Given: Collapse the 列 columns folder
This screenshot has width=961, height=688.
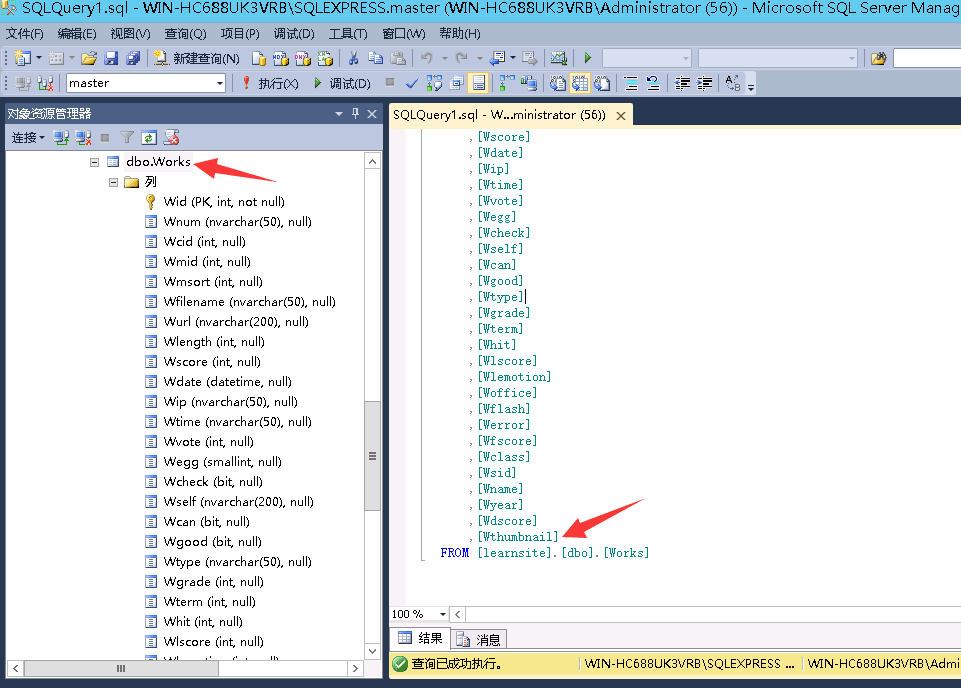Looking at the screenshot, I should point(113,183).
